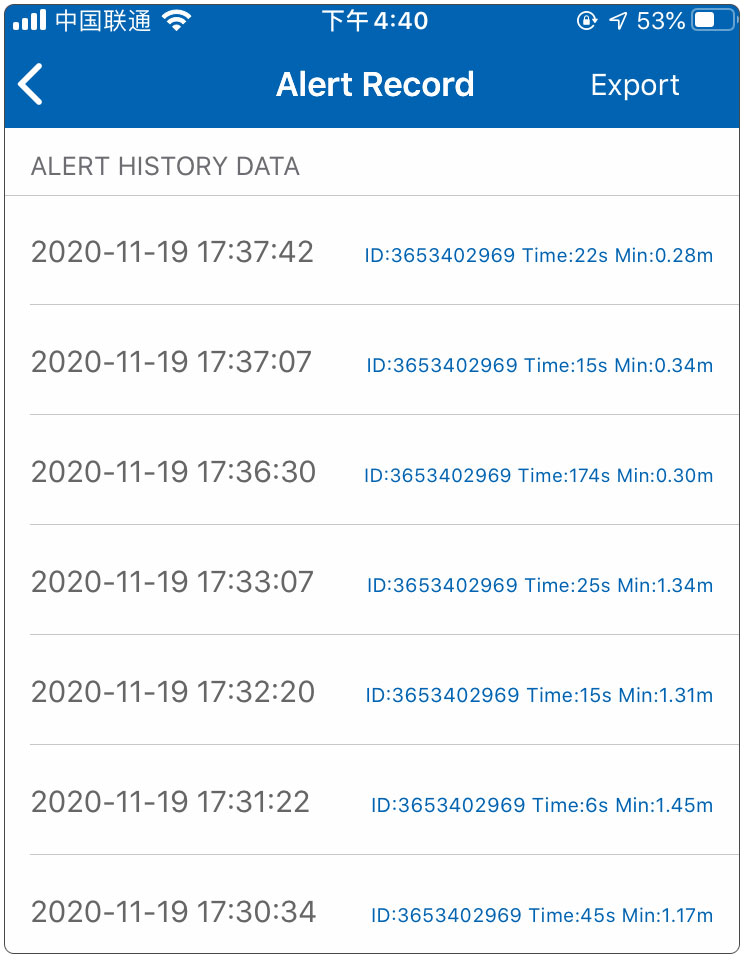Tap the Alert Record title

coord(375,85)
